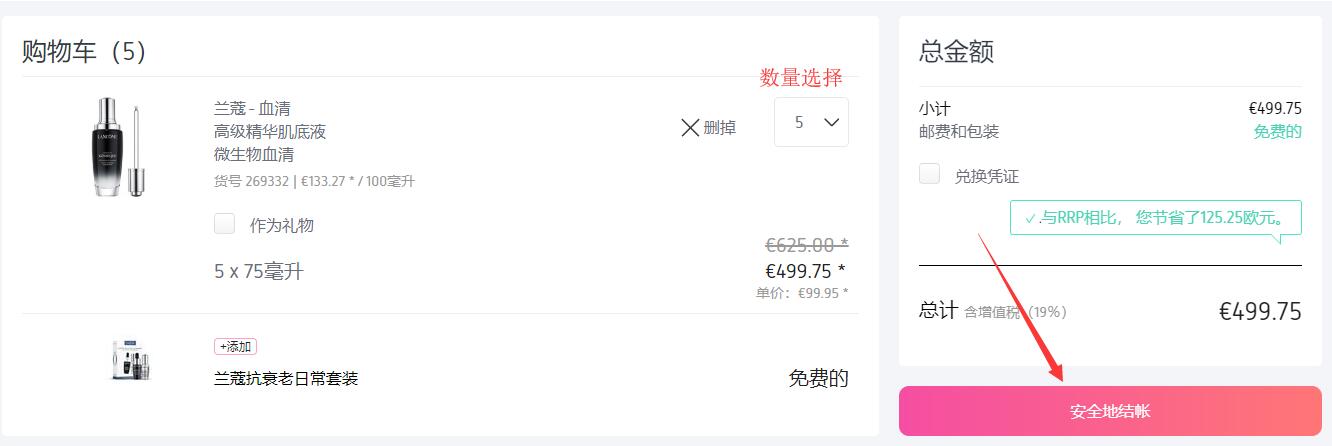Click the X delete icon for Lancôme serum
This screenshot has height=446, width=1332.
coord(690,127)
